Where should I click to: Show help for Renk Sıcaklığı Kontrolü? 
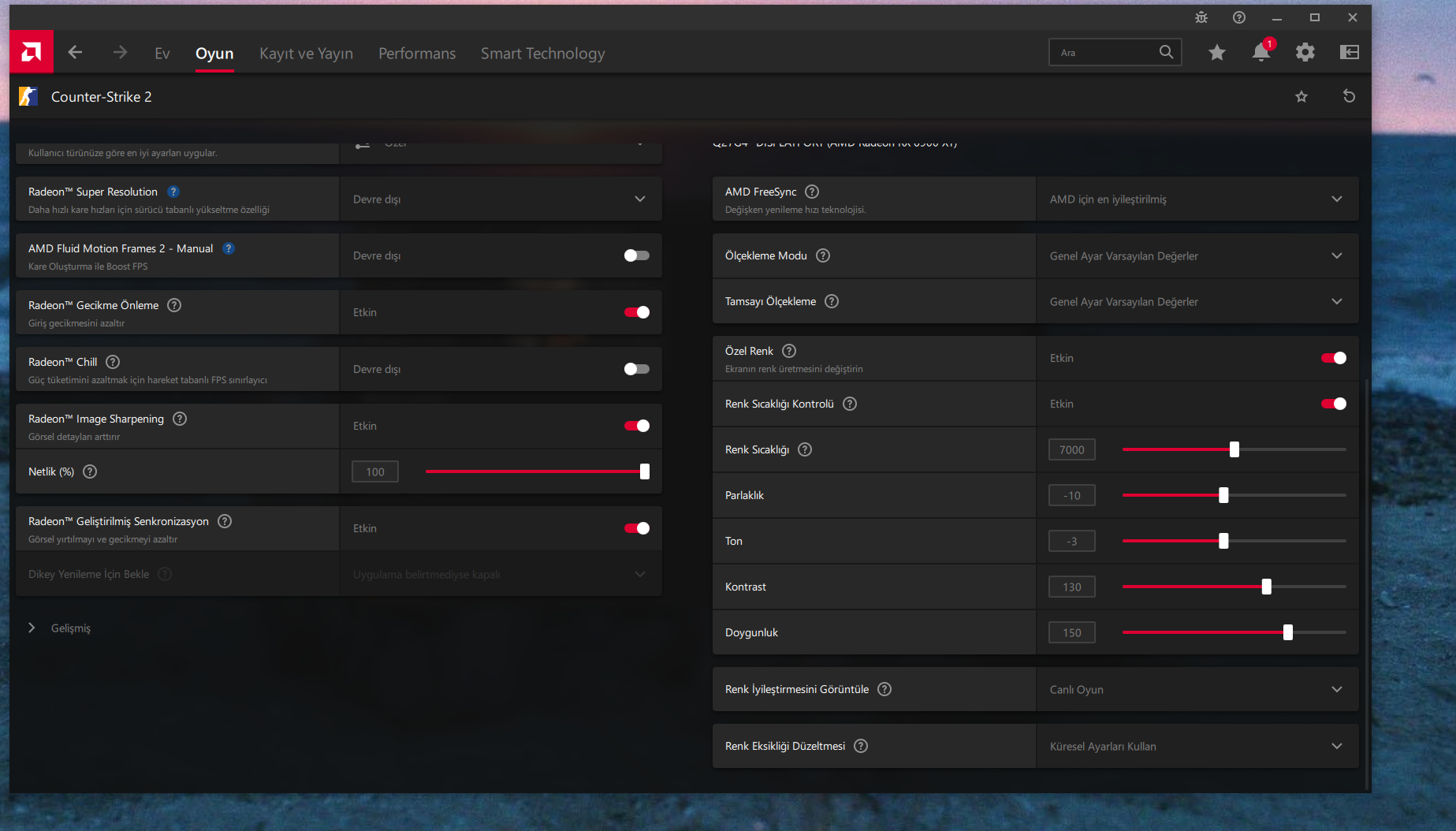point(850,404)
